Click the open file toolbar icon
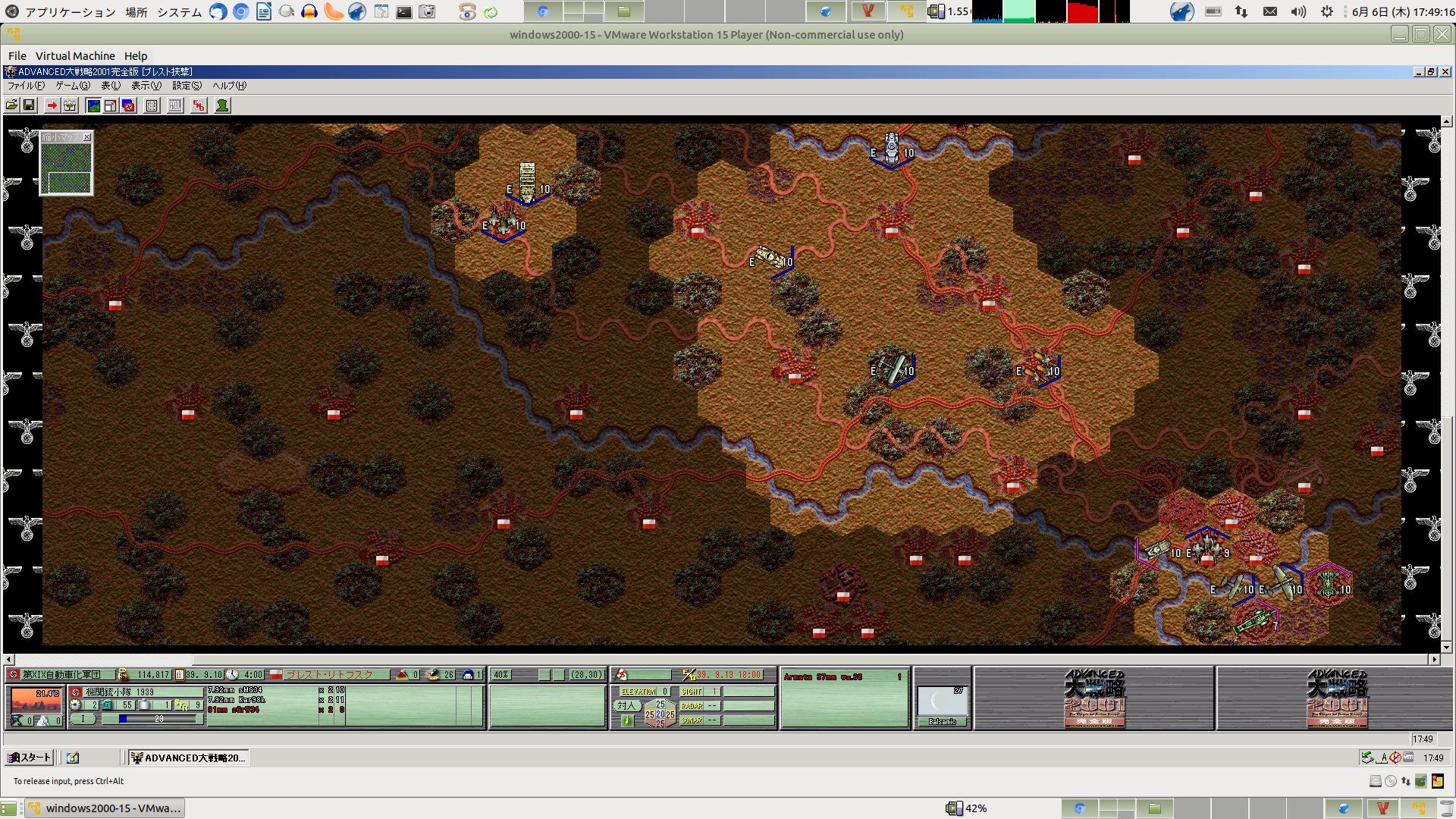Viewport: 1456px width, 819px height. 12,105
